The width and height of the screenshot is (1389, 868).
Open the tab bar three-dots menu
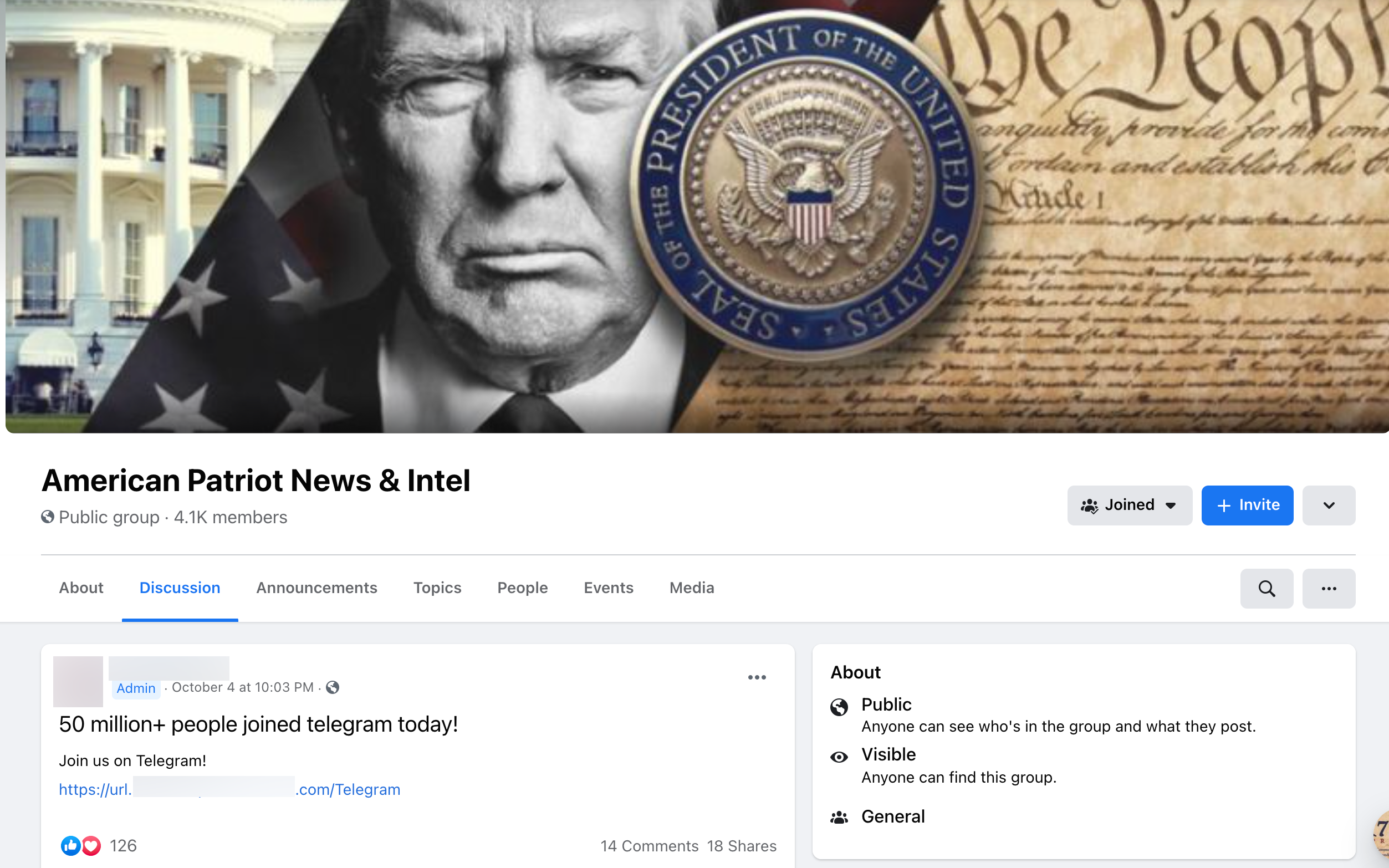(x=1329, y=589)
